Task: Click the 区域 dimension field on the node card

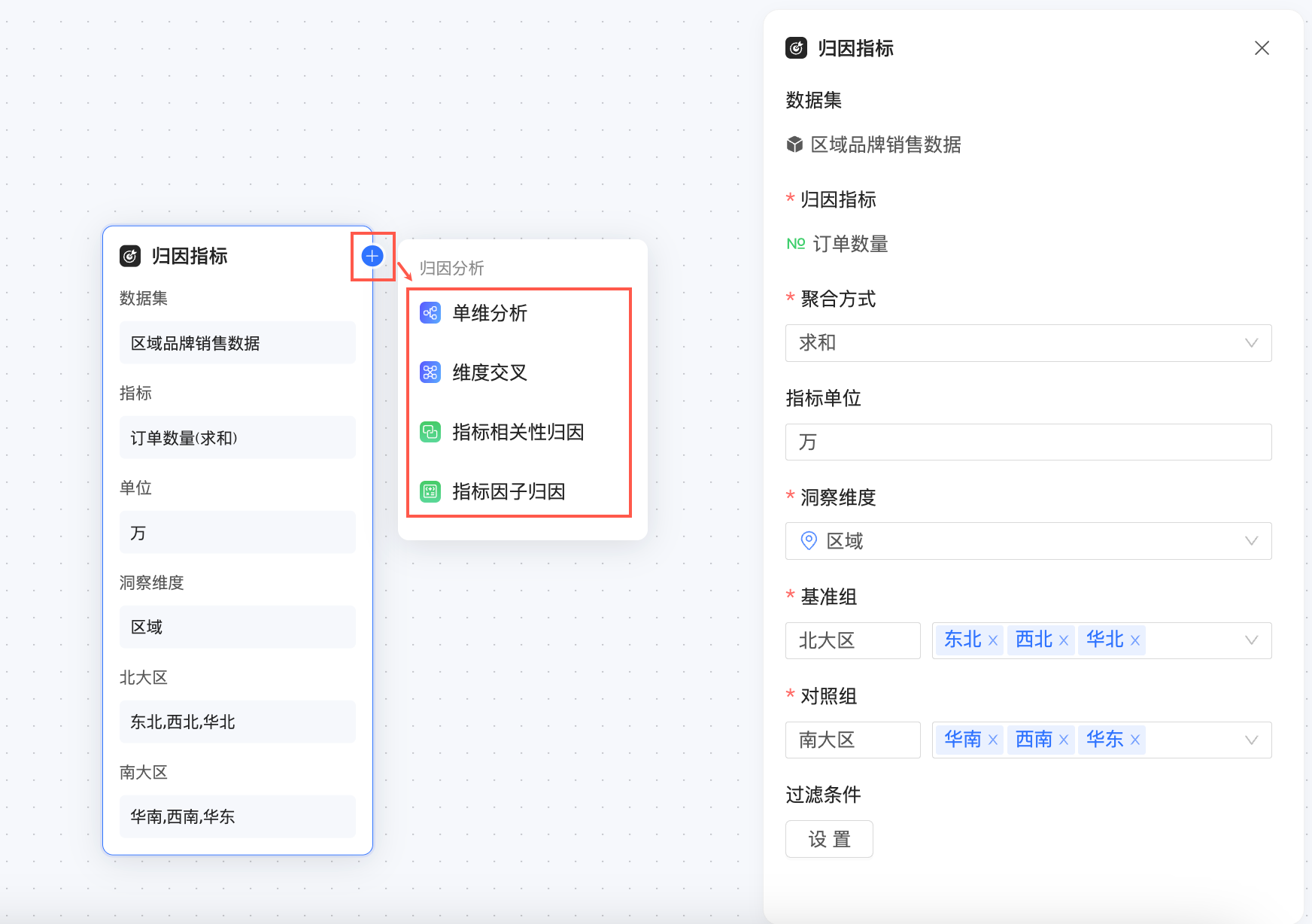Action: [x=238, y=627]
